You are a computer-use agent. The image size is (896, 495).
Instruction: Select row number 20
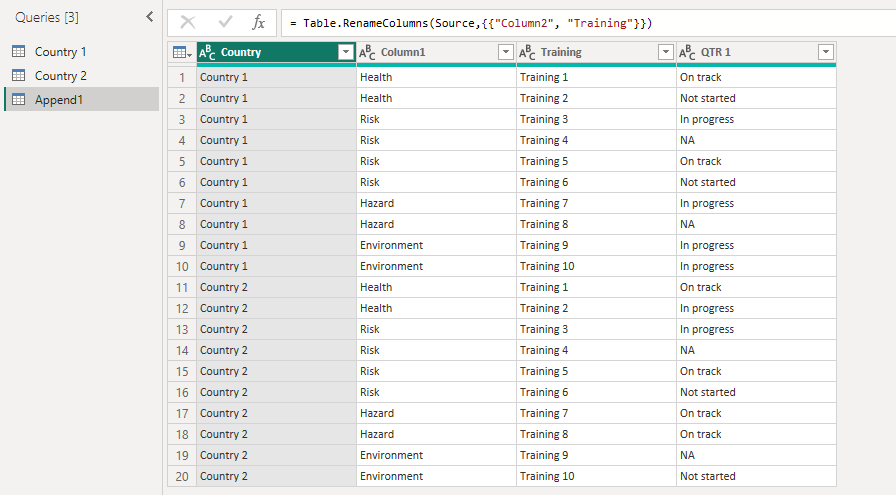click(182, 476)
